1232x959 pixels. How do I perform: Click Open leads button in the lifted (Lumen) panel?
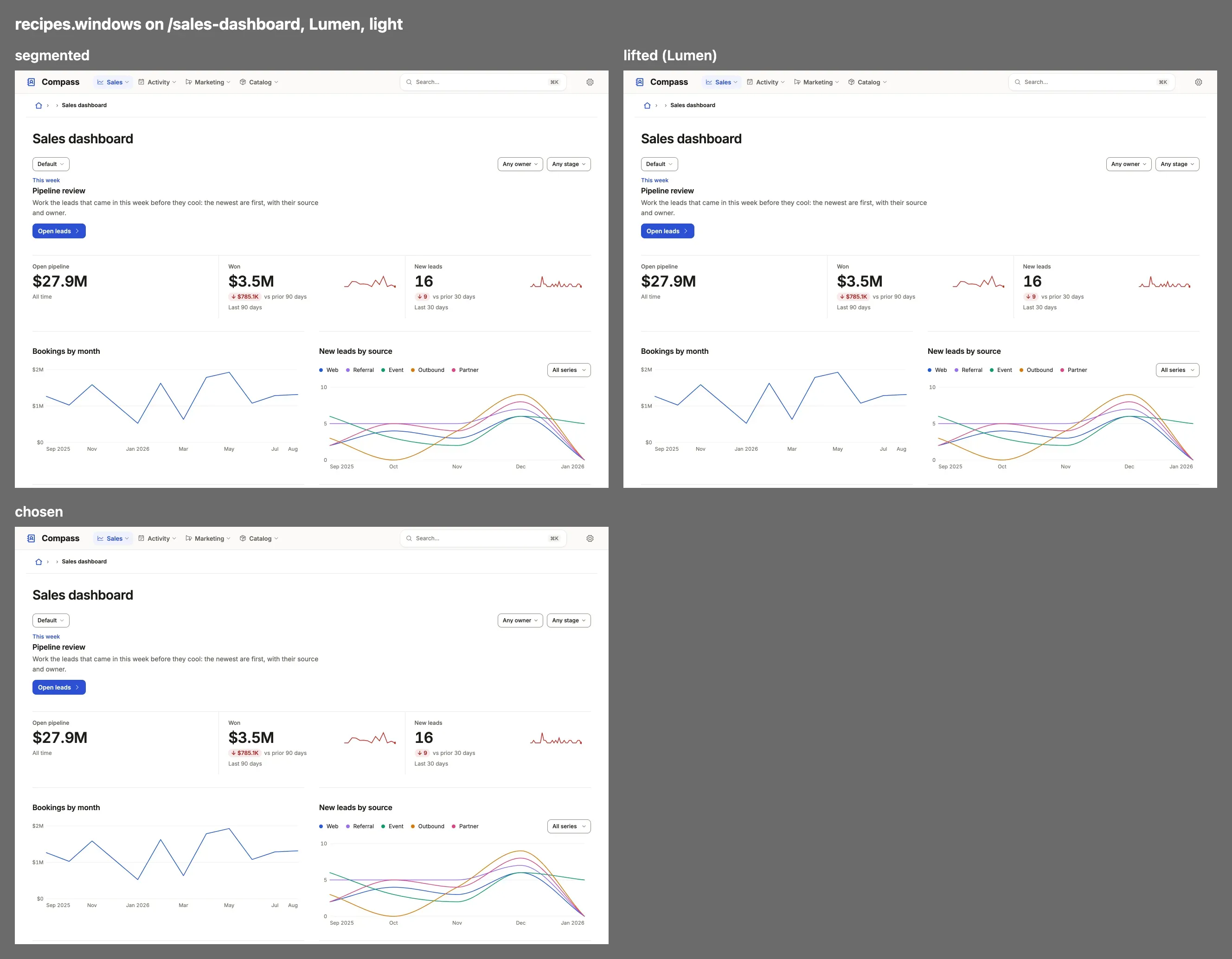tap(667, 231)
